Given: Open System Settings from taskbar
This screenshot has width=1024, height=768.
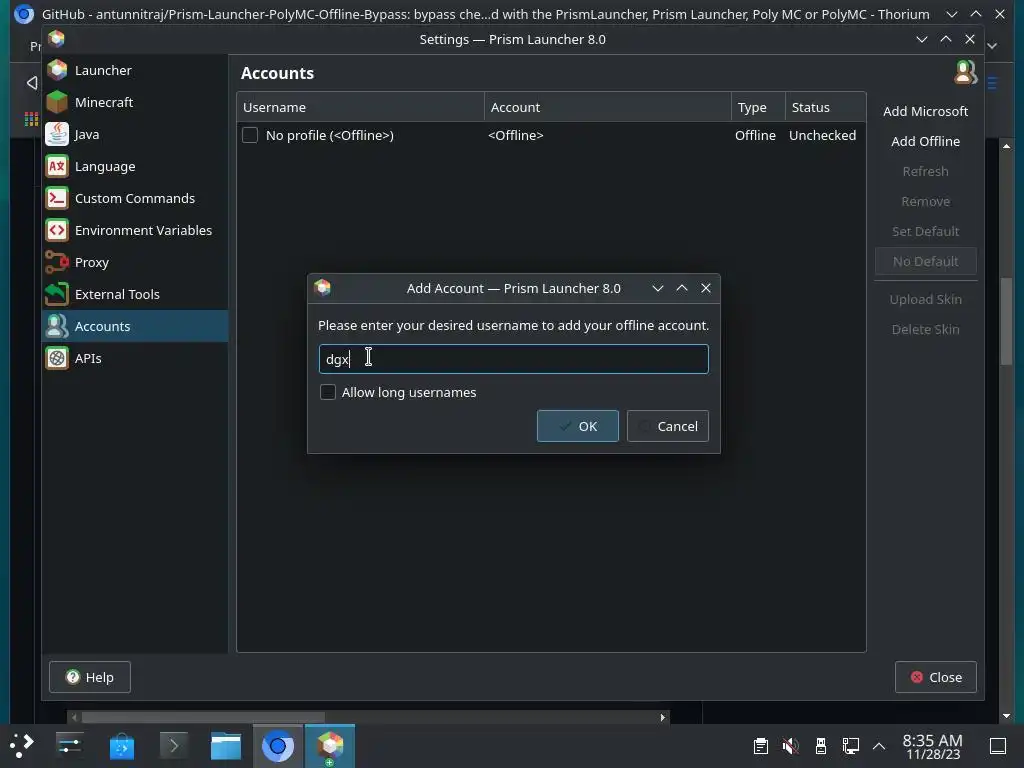Looking at the screenshot, I should pos(69,745).
